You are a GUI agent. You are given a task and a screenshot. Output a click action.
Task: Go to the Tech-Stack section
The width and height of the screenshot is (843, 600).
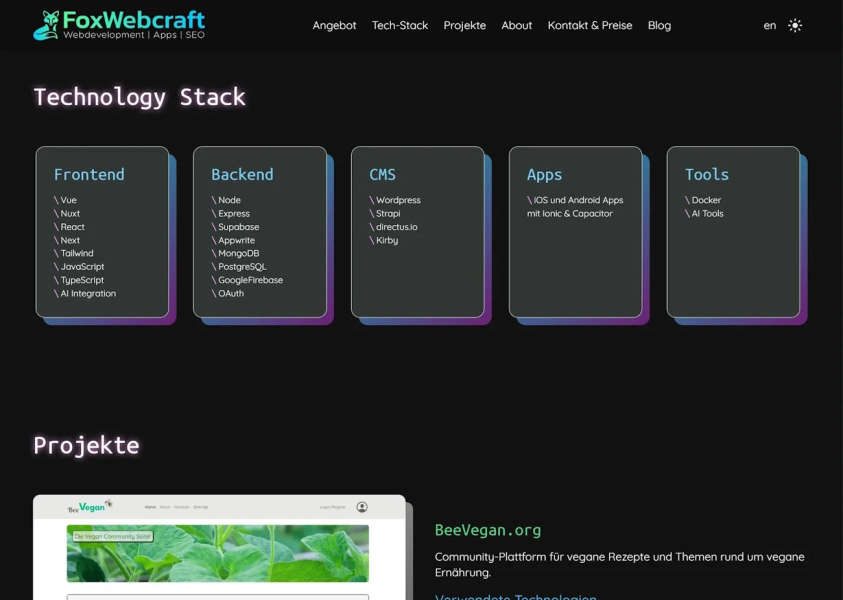[400, 26]
